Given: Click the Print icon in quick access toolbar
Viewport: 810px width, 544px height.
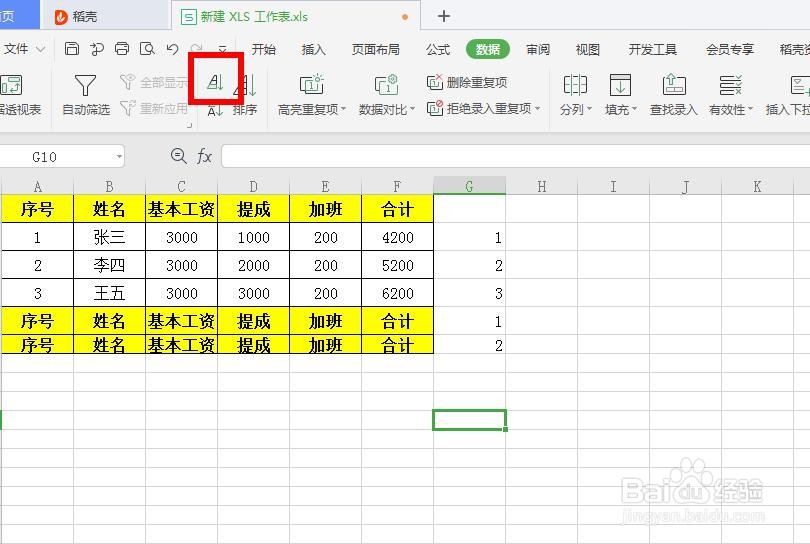Looking at the screenshot, I should pos(122,49).
